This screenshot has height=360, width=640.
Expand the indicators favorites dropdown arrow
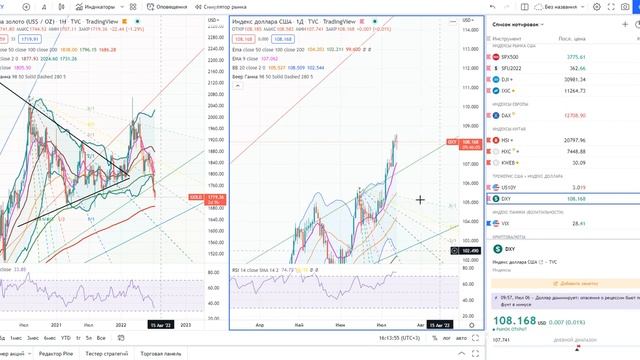tap(123, 7)
